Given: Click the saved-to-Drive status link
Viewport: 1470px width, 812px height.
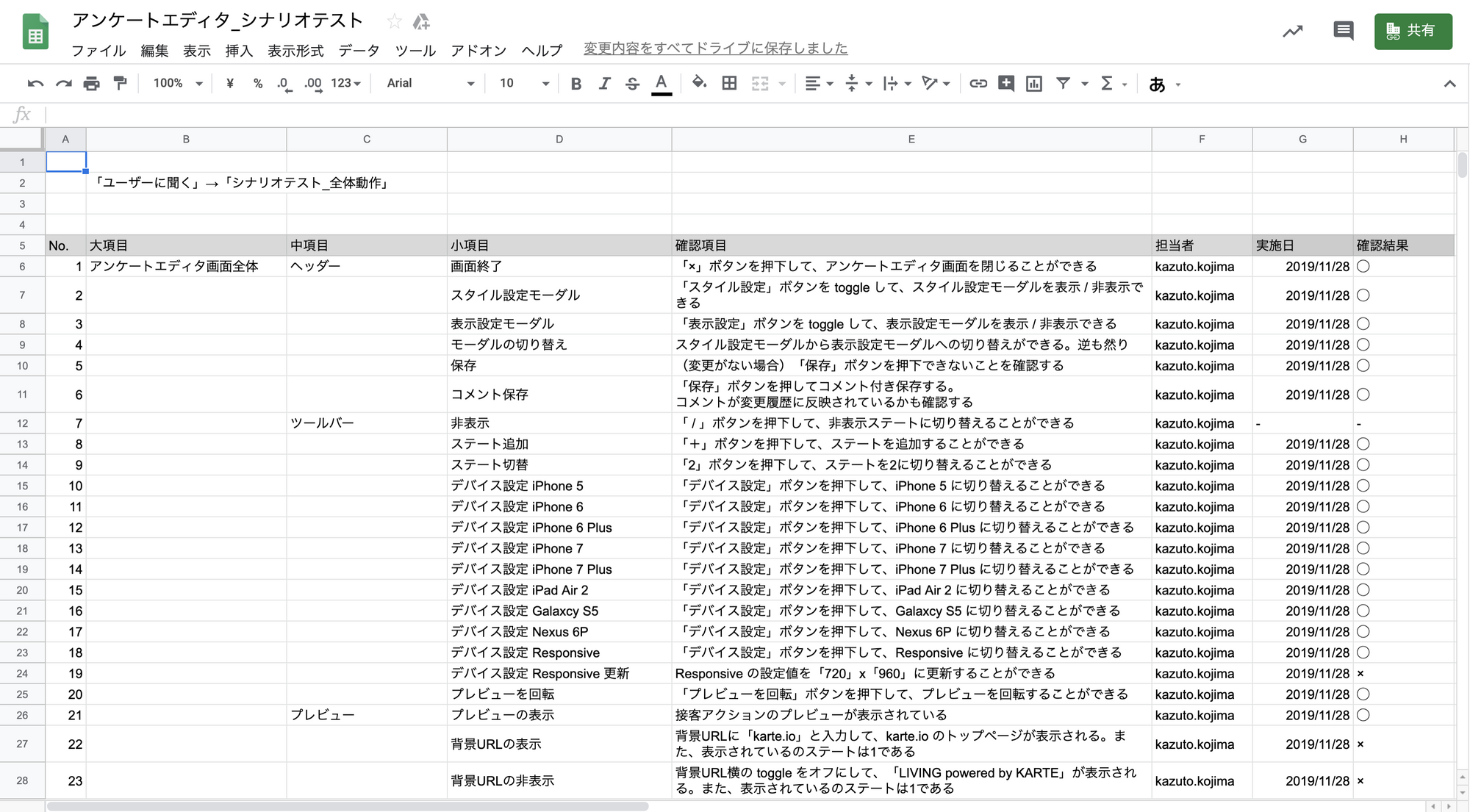Looking at the screenshot, I should click(715, 48).
